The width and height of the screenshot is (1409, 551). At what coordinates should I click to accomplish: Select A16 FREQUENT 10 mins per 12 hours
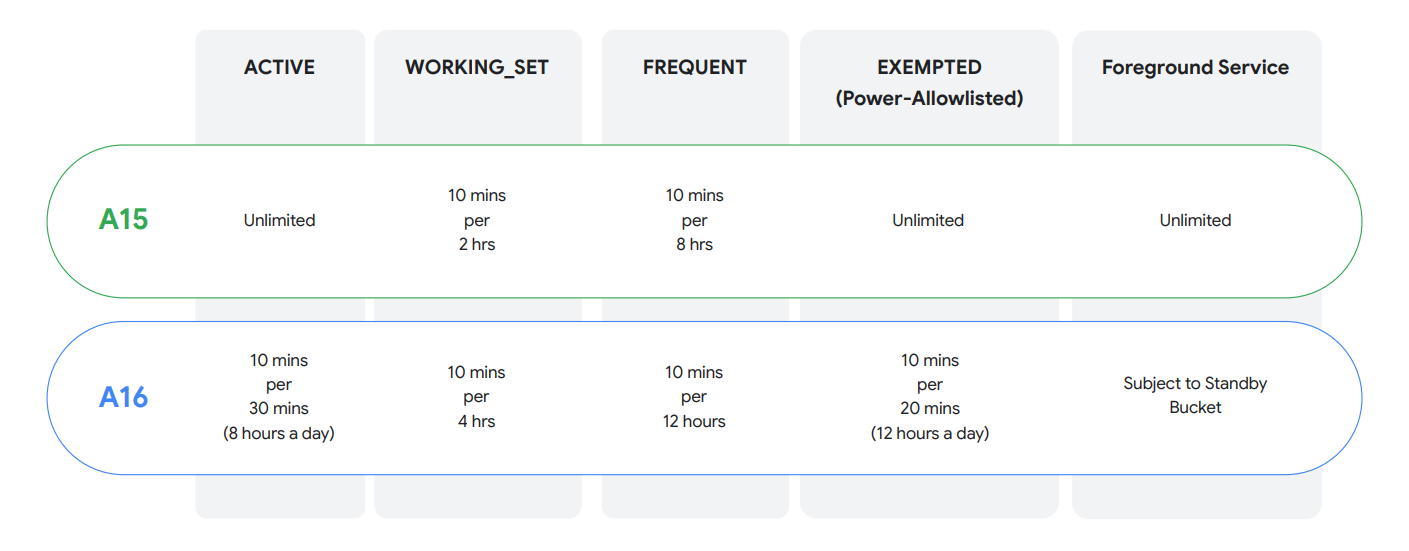coord(694,397)
